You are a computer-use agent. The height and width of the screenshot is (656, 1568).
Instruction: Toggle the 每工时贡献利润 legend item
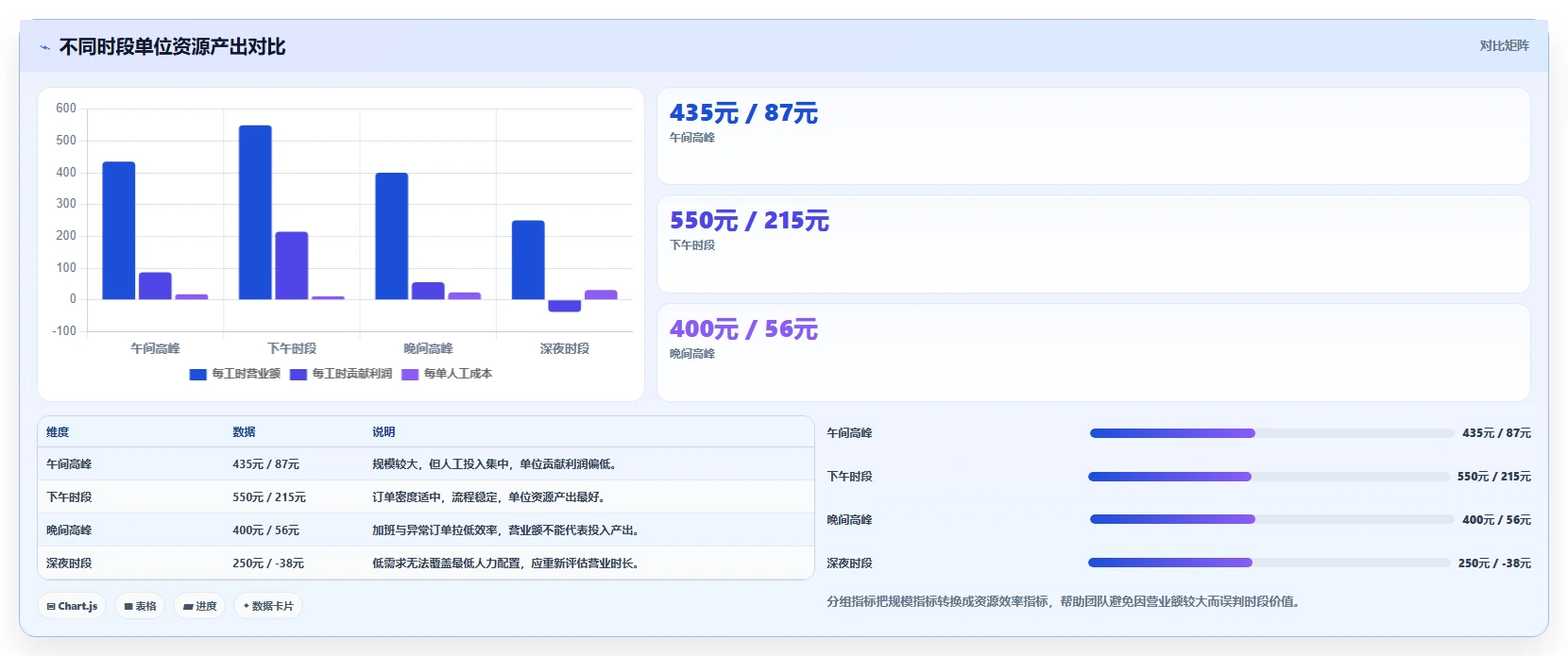(341, 374)
